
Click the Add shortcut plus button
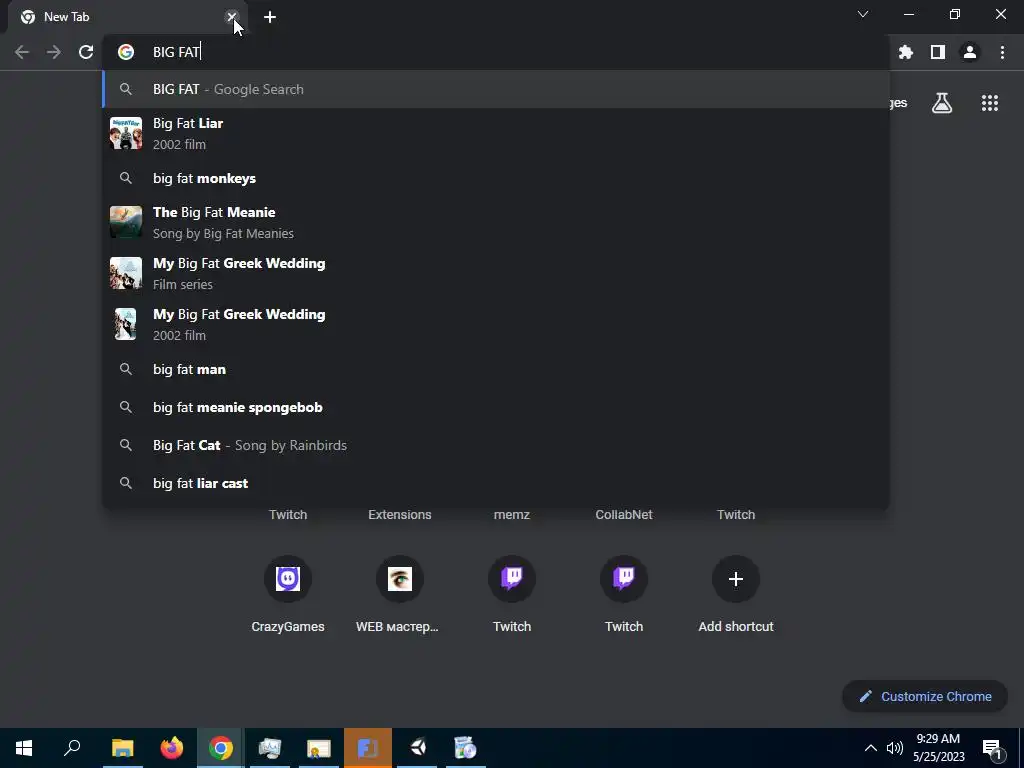click(x=736, y=579)
